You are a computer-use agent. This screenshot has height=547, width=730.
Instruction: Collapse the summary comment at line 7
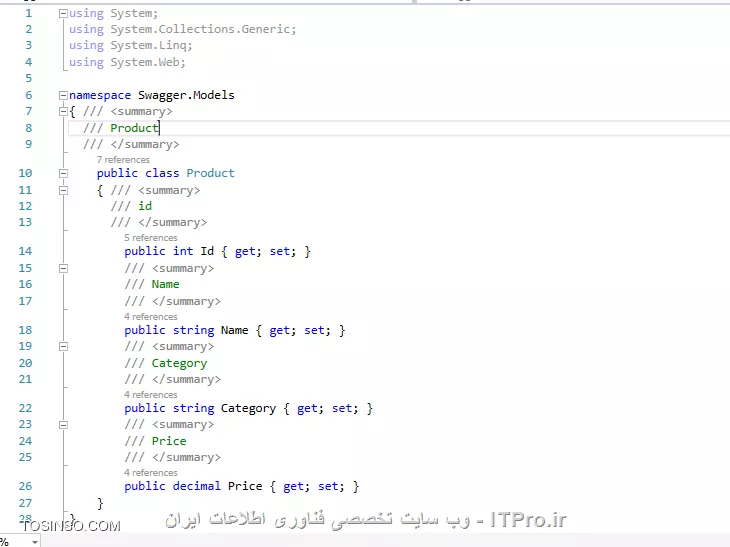[63, 112]
